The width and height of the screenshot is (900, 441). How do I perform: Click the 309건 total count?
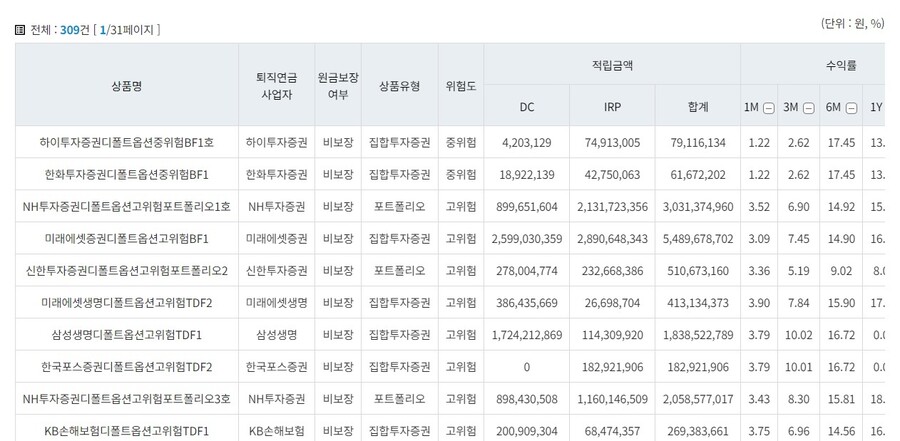[x=72, y=30]
